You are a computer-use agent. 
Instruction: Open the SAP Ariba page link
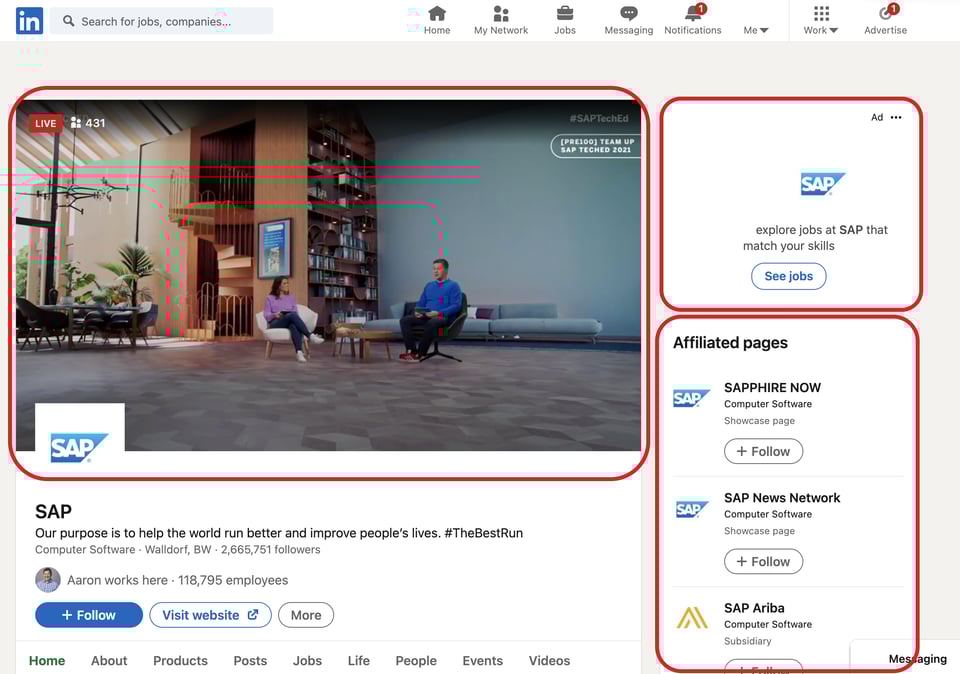[754, 608]
